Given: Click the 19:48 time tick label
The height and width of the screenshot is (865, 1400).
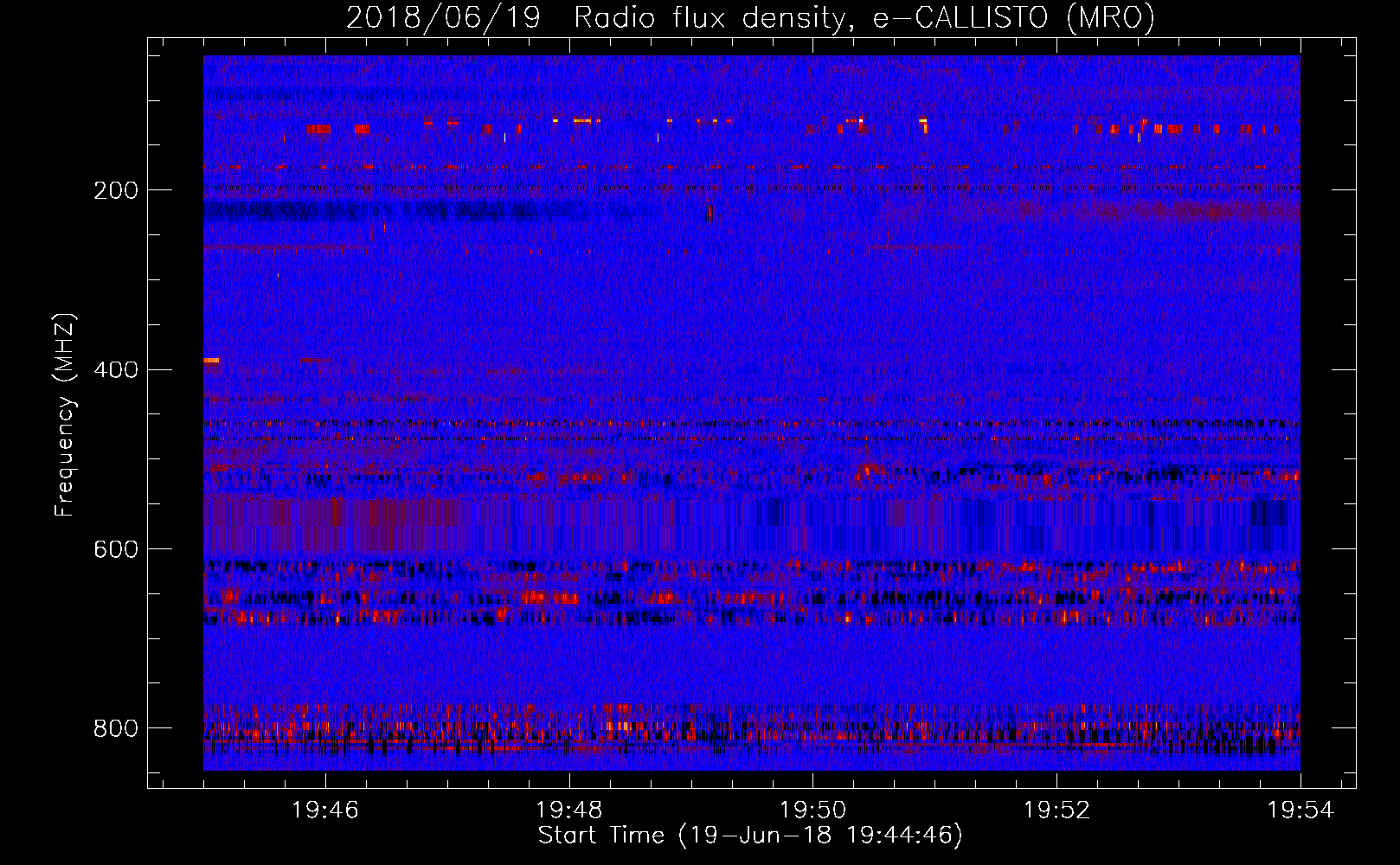Looking at the screenshot, I should (x=569, y=810).
